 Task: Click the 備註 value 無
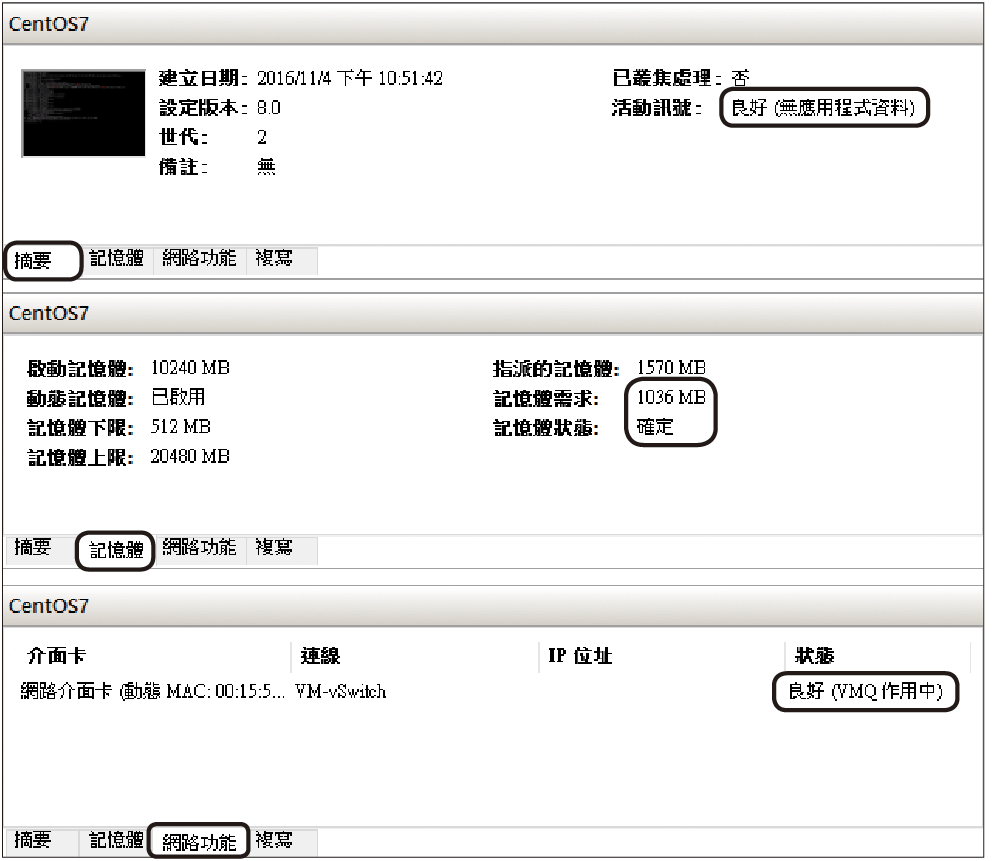pos(266,167)
